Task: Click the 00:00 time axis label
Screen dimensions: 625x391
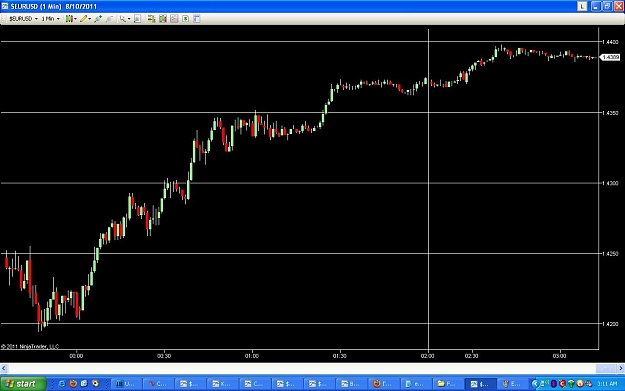Action: pos(76,356)
